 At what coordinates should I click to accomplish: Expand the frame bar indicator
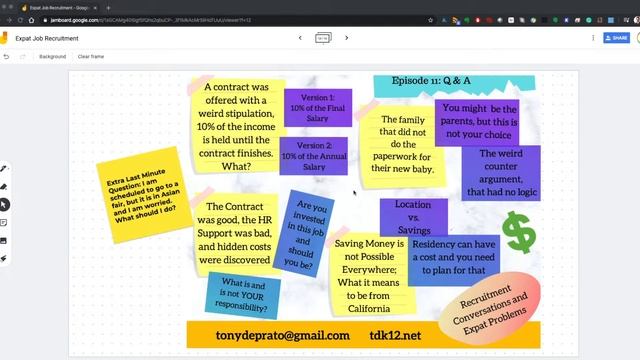click(x=323, y=38)
